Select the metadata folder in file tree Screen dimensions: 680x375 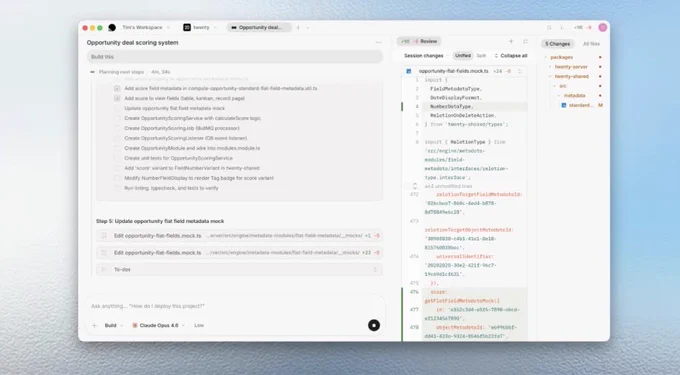pyautogui.click(x=575, y=95)
